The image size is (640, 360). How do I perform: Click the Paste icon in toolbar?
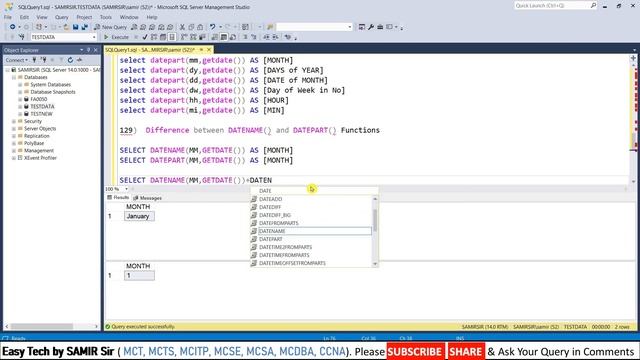pos(200,27)
